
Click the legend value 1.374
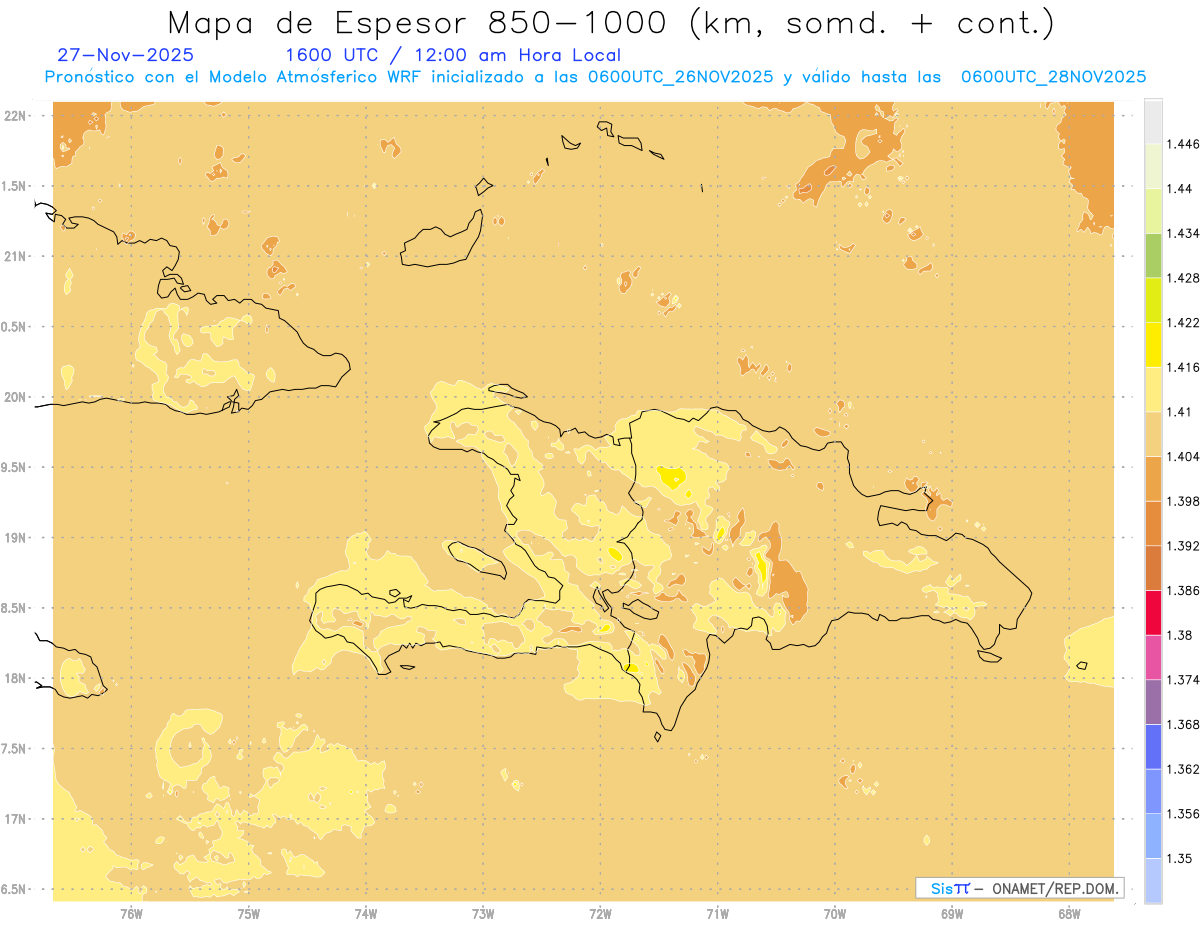(1183, 680)
